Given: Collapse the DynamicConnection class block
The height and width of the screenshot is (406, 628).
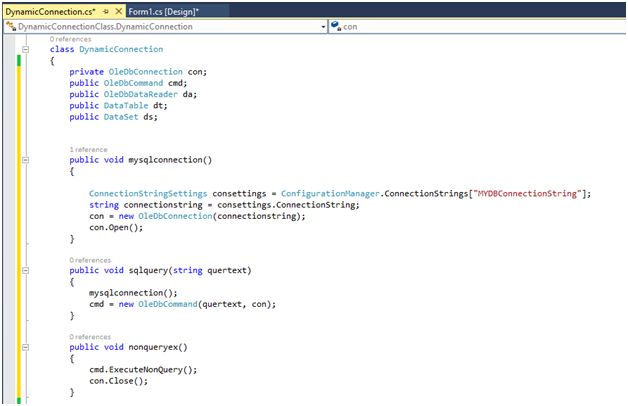Looking at the screenshot, I should pos(26,49).
